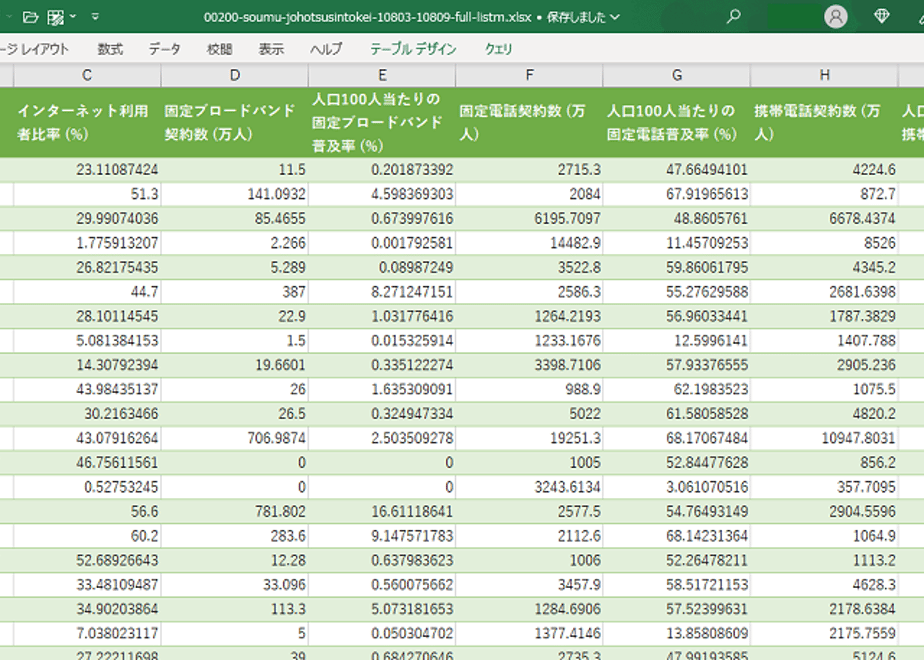Select cell with value 16.61118641

tap(382, 511)
